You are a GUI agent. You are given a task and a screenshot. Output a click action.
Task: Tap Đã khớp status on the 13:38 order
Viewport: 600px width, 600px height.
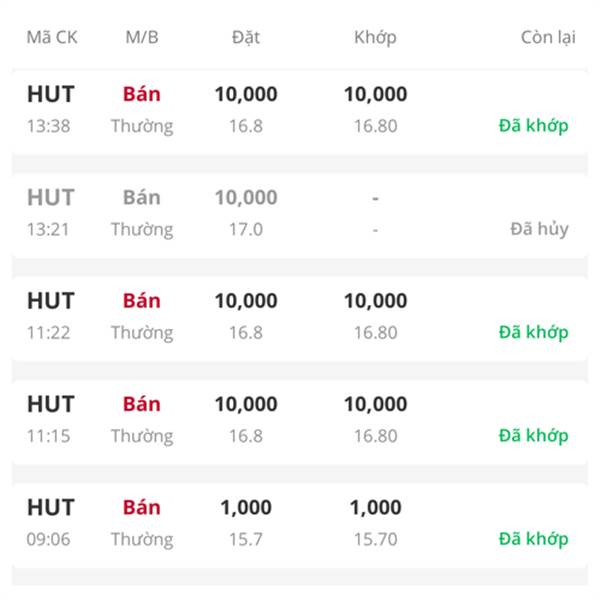pyautogui.click(x=533, y=126)
